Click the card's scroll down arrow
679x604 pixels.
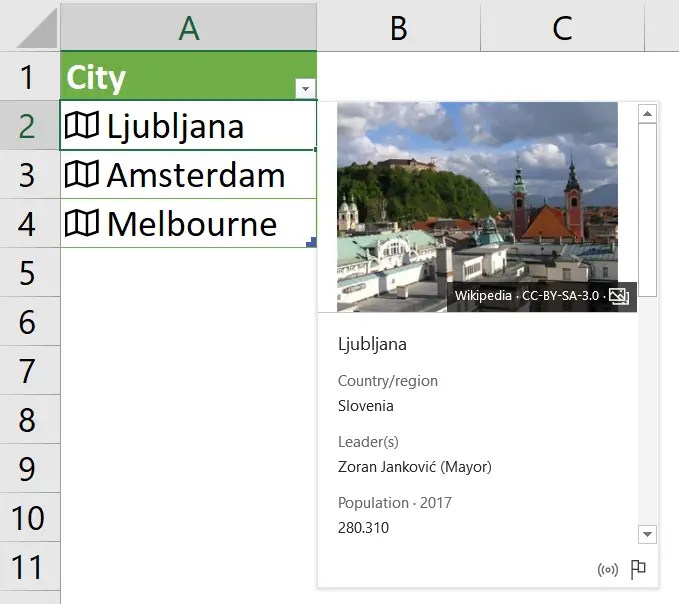coord(647,534)
